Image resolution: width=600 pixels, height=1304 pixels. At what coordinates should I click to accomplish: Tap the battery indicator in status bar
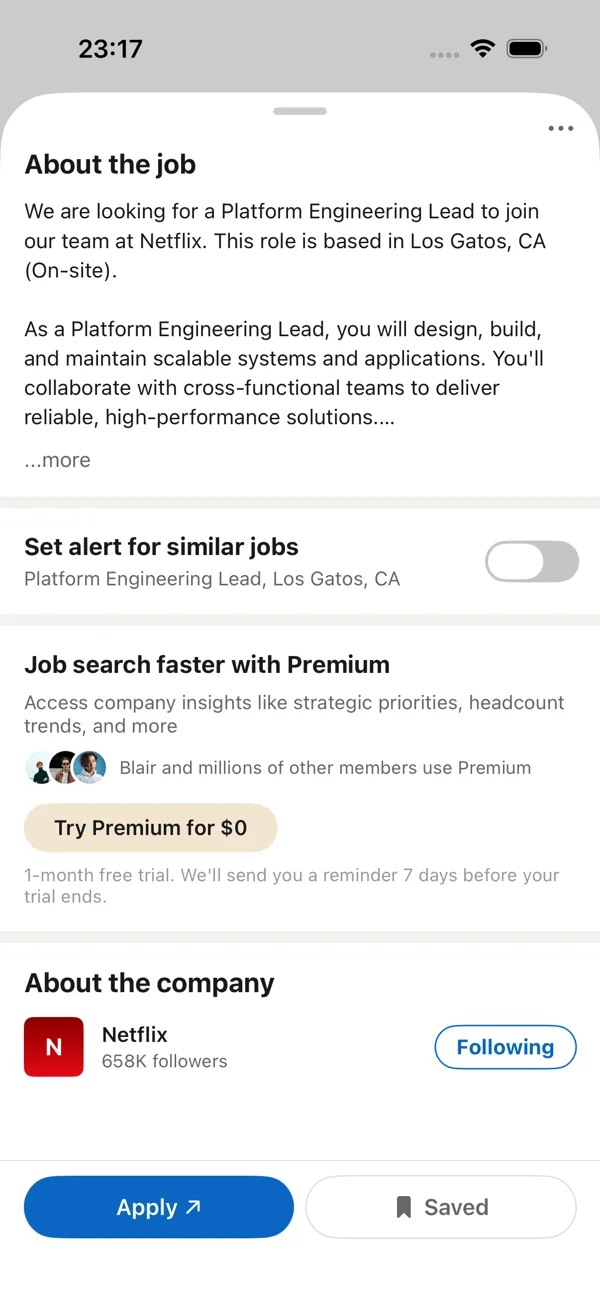(526, 49)
